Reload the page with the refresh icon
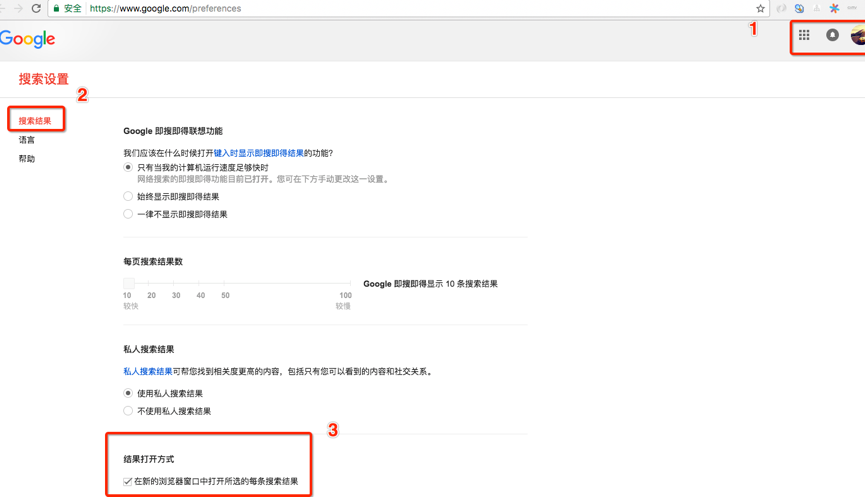Screen dimensions: 865x497 click(36, 8)
